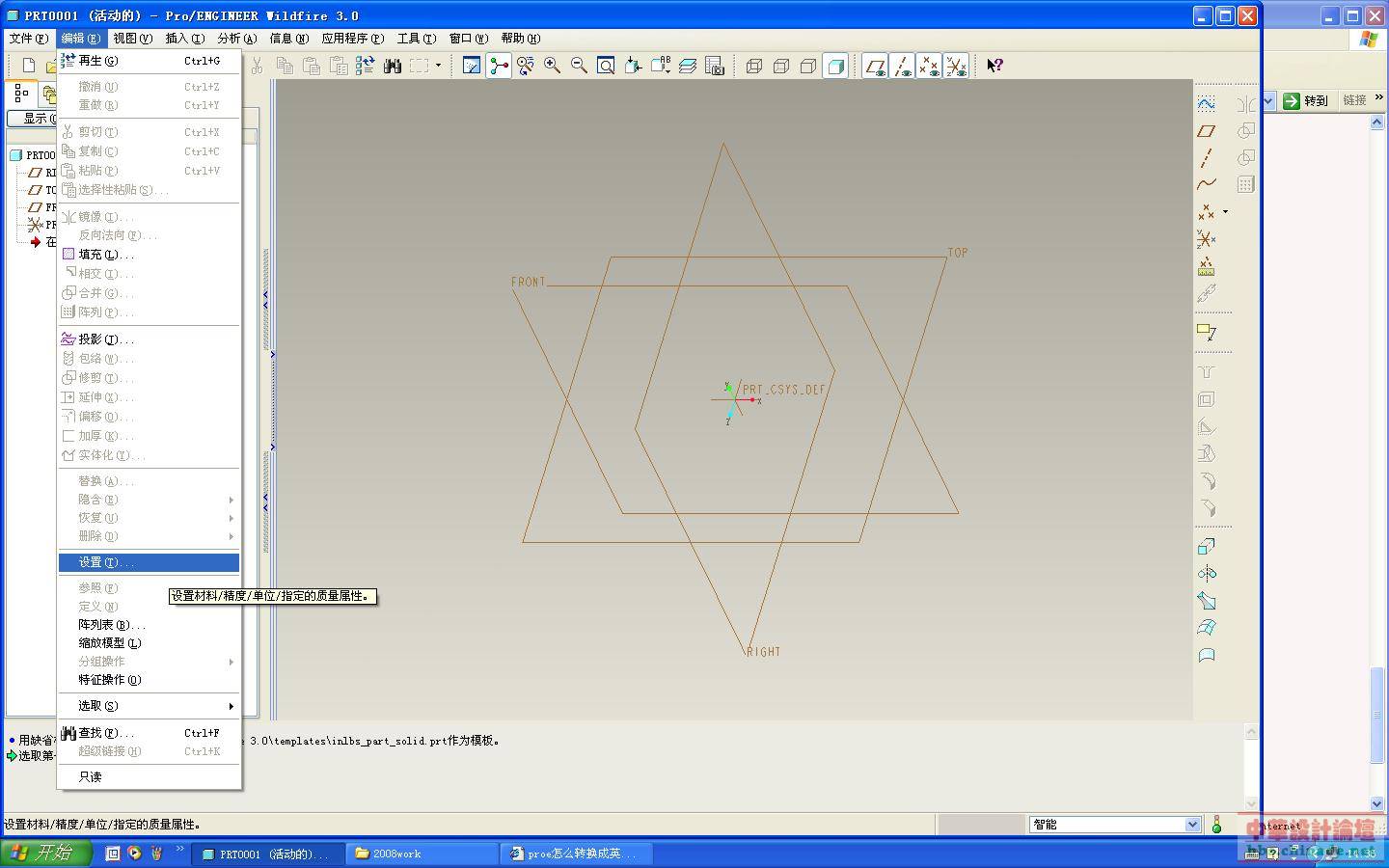Screen dimensions: 1389x868
Task: Switch to No Hidden display mode
Action: [x=808, y=66]
